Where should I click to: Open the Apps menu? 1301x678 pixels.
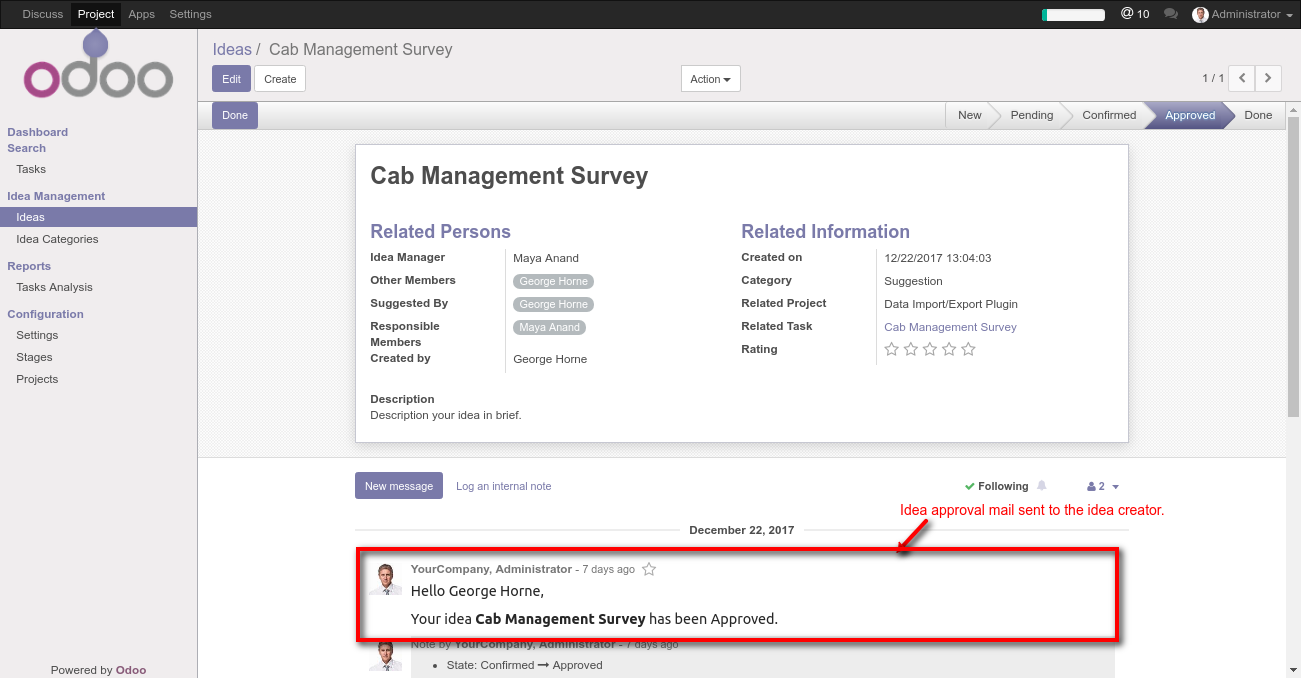click(x=142, y=14)
